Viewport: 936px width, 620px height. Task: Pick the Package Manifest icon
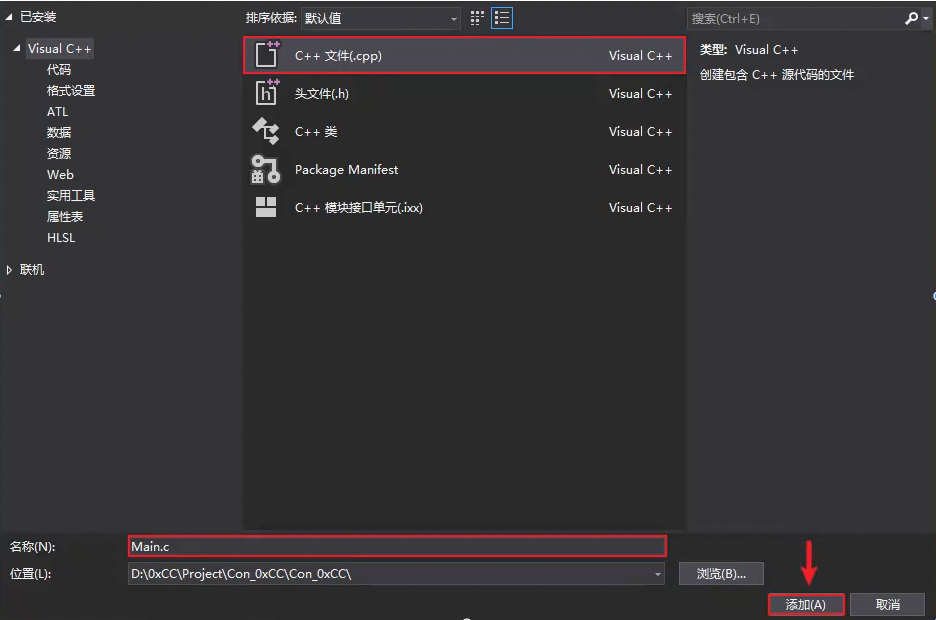tap(265, 169)
